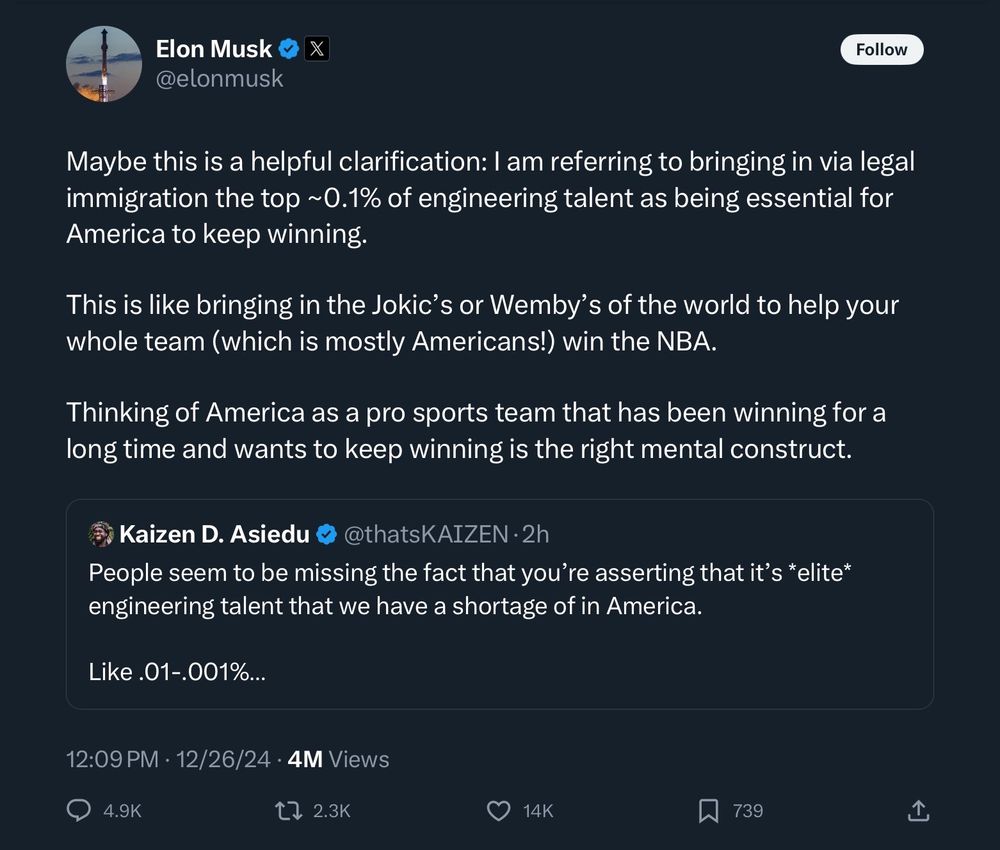The height and width of the screenshot is (850, 1000).
Task: Click Kaizen's verified checkmark badge
Action: [x=326, y=535]
